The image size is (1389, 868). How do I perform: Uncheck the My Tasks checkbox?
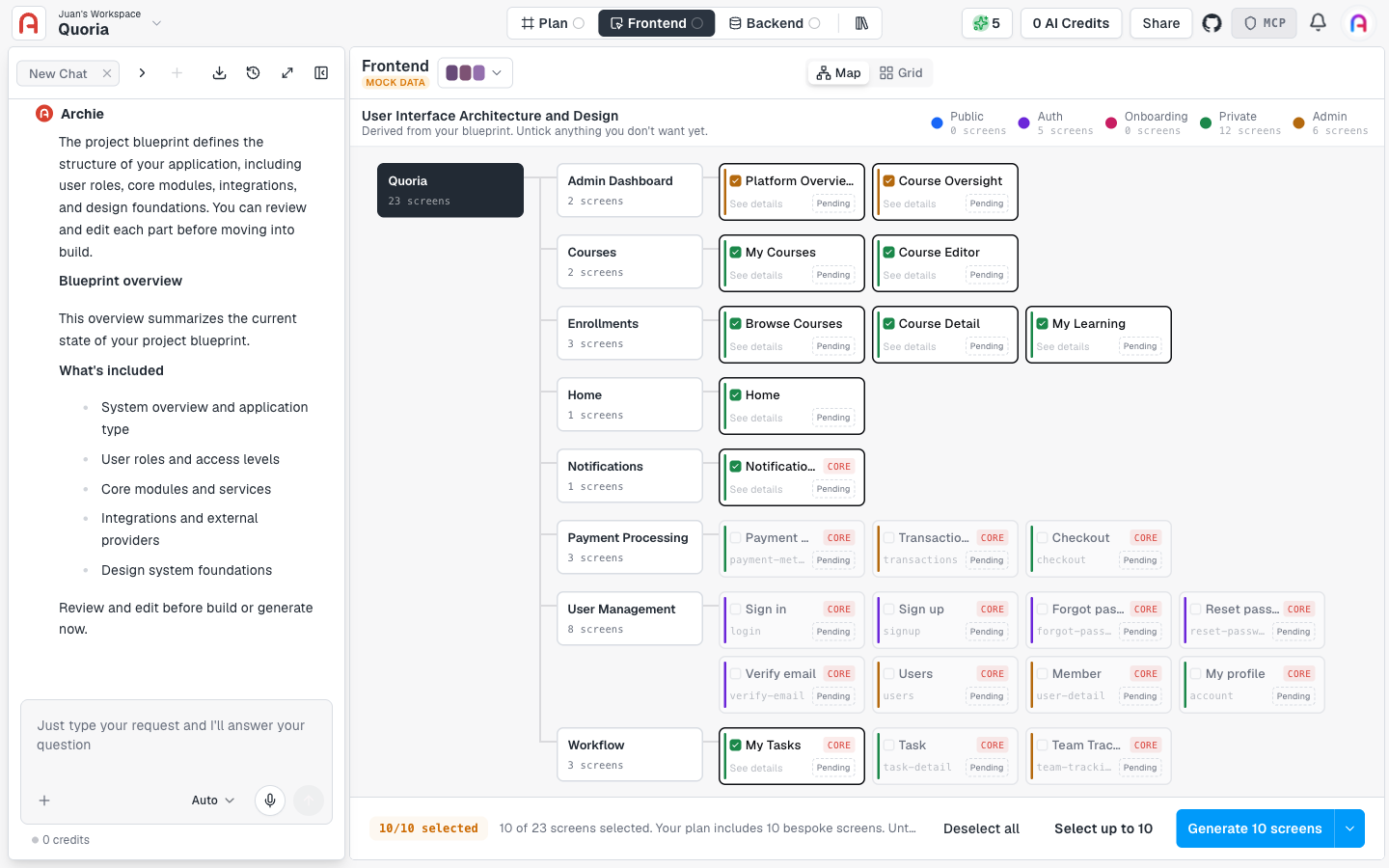click(x=736, y=746)
